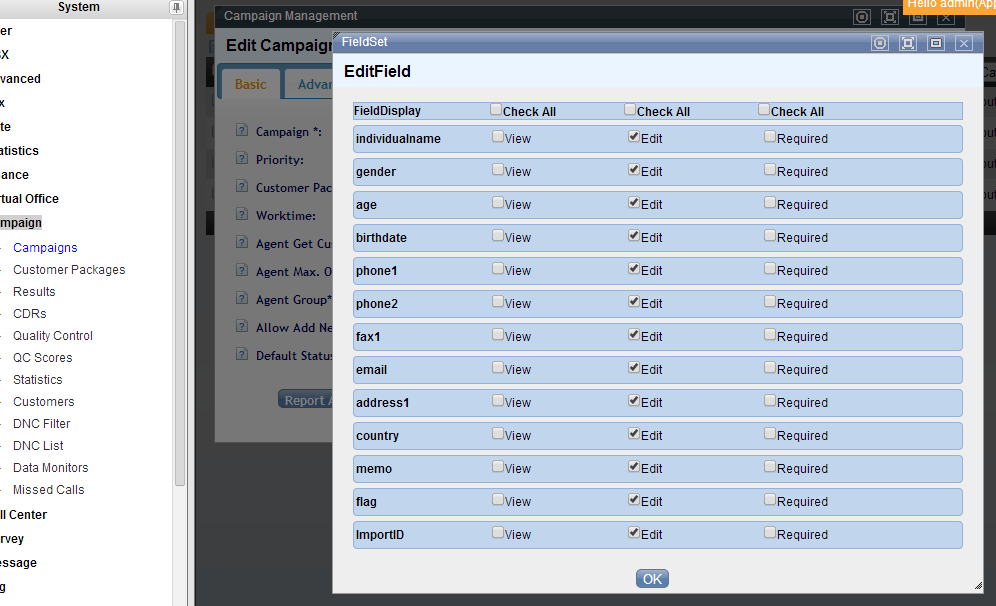Viewport: 996px width, 606px height.
Task: Click the help icon next to Allow Add
Action: point(241,327)
